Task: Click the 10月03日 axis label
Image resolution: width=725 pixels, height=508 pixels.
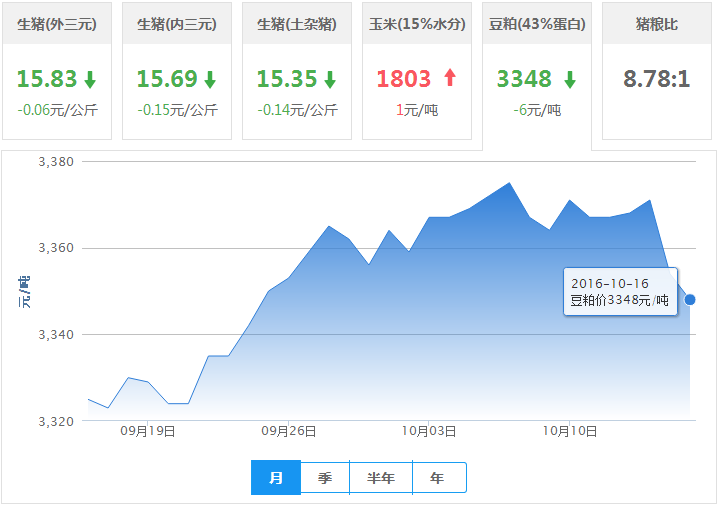Action: [429, 431]
